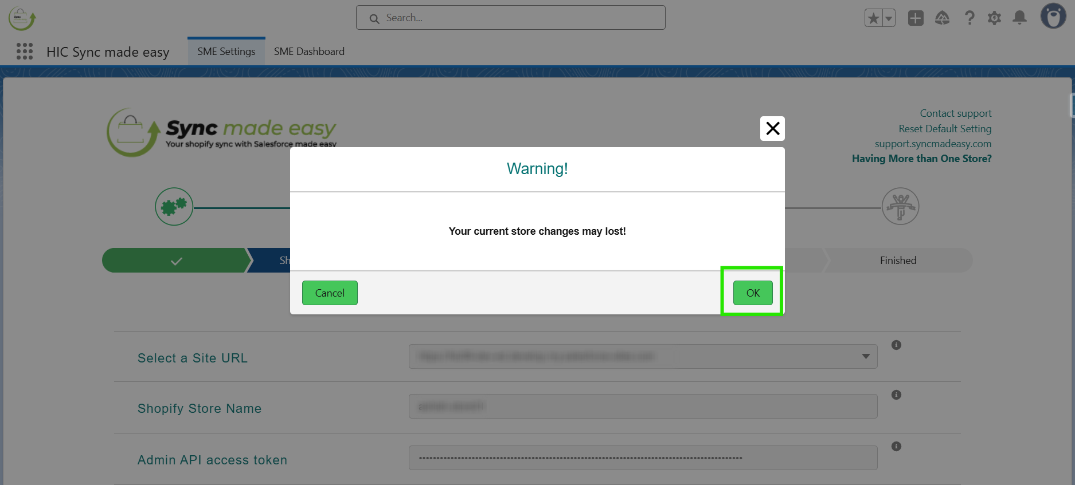
Task: Select the completed checkmark progress step
Action: click(x=177, y=261)
